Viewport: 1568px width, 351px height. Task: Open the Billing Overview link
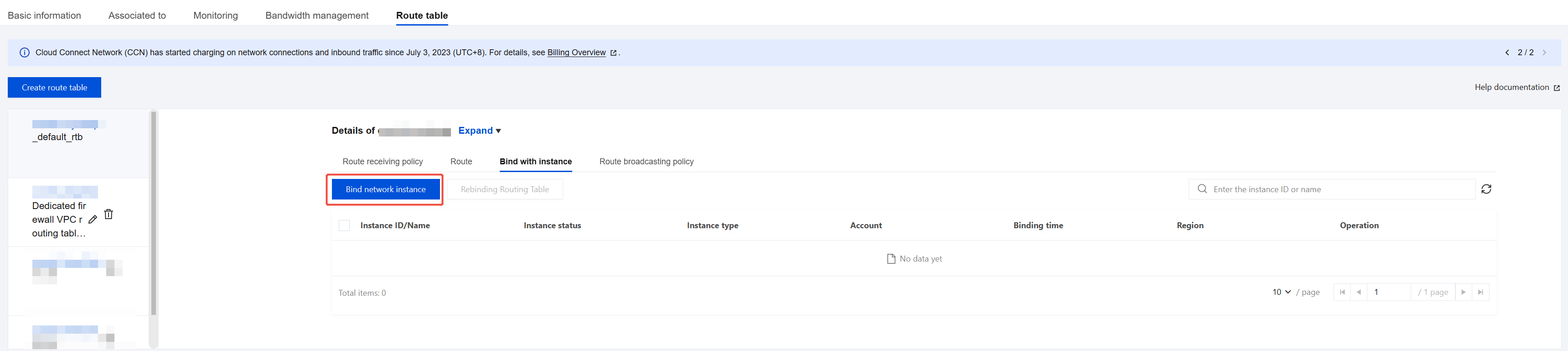576,52
